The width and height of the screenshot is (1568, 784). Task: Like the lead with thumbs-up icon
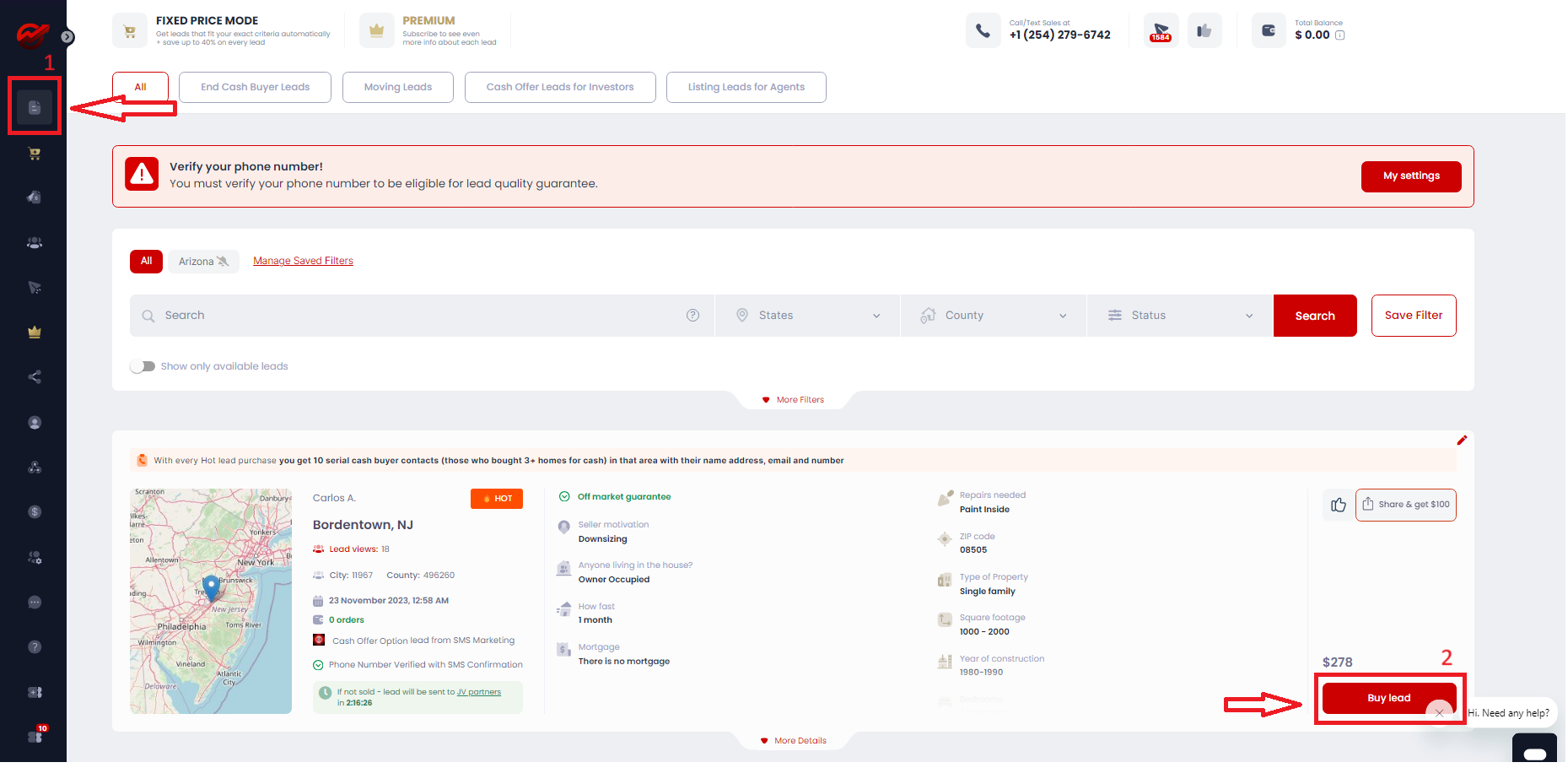1338,505
